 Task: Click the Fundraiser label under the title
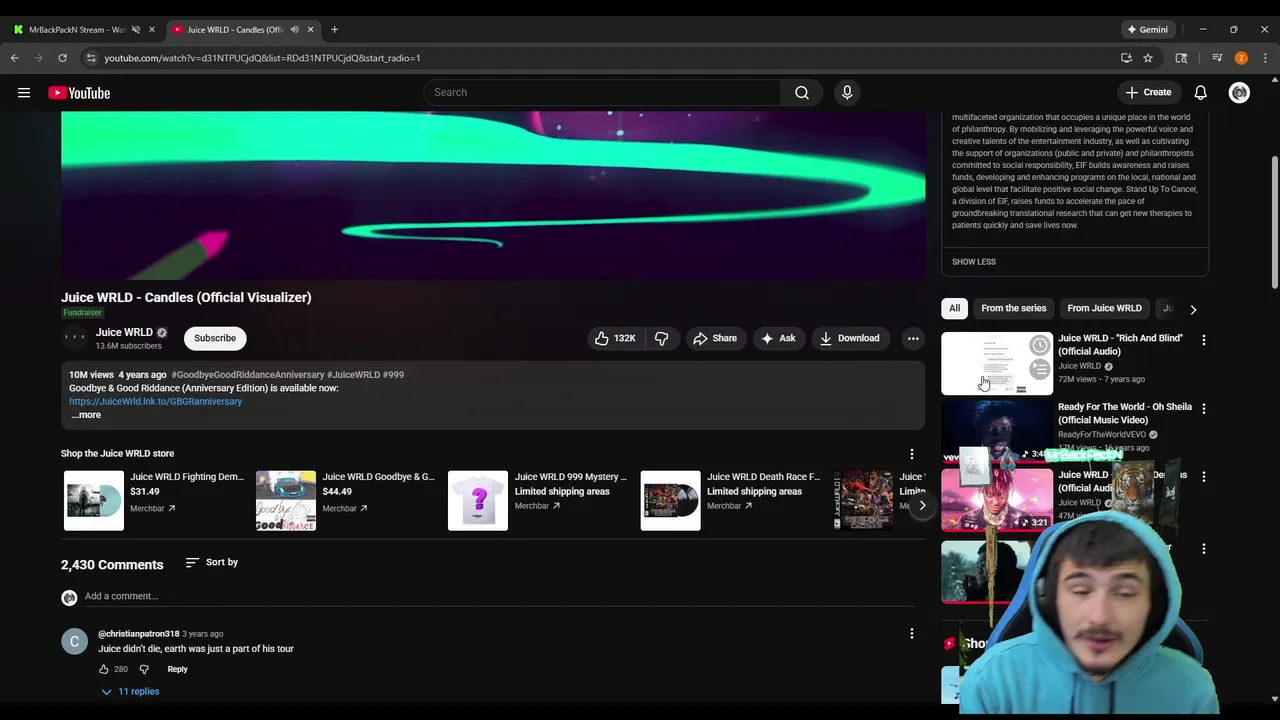point(83,313)
